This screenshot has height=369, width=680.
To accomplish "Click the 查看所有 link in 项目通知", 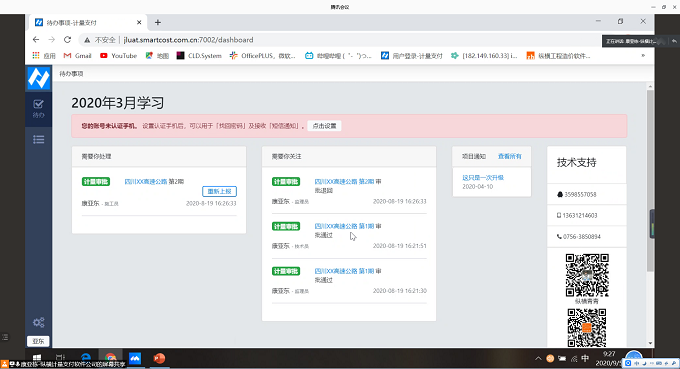I will pyautogui.click(x=510, y=156).
